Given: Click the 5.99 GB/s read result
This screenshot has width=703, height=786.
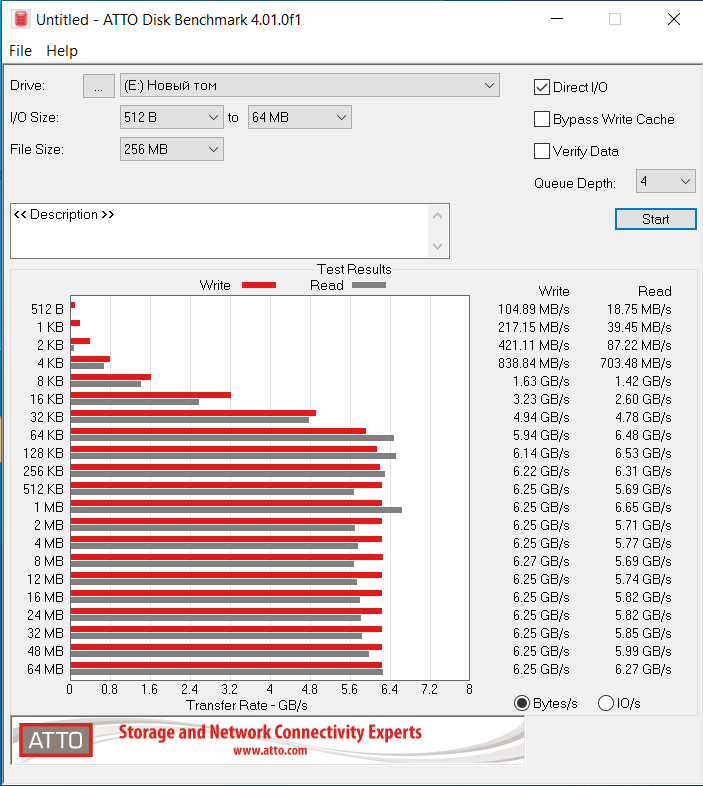Looking at the screenshot, I should [643, 651].
